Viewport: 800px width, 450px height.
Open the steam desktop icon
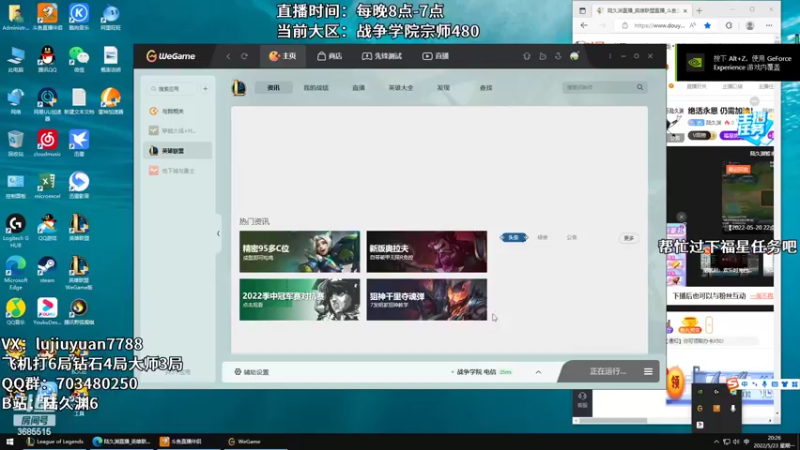coord(47,270)
